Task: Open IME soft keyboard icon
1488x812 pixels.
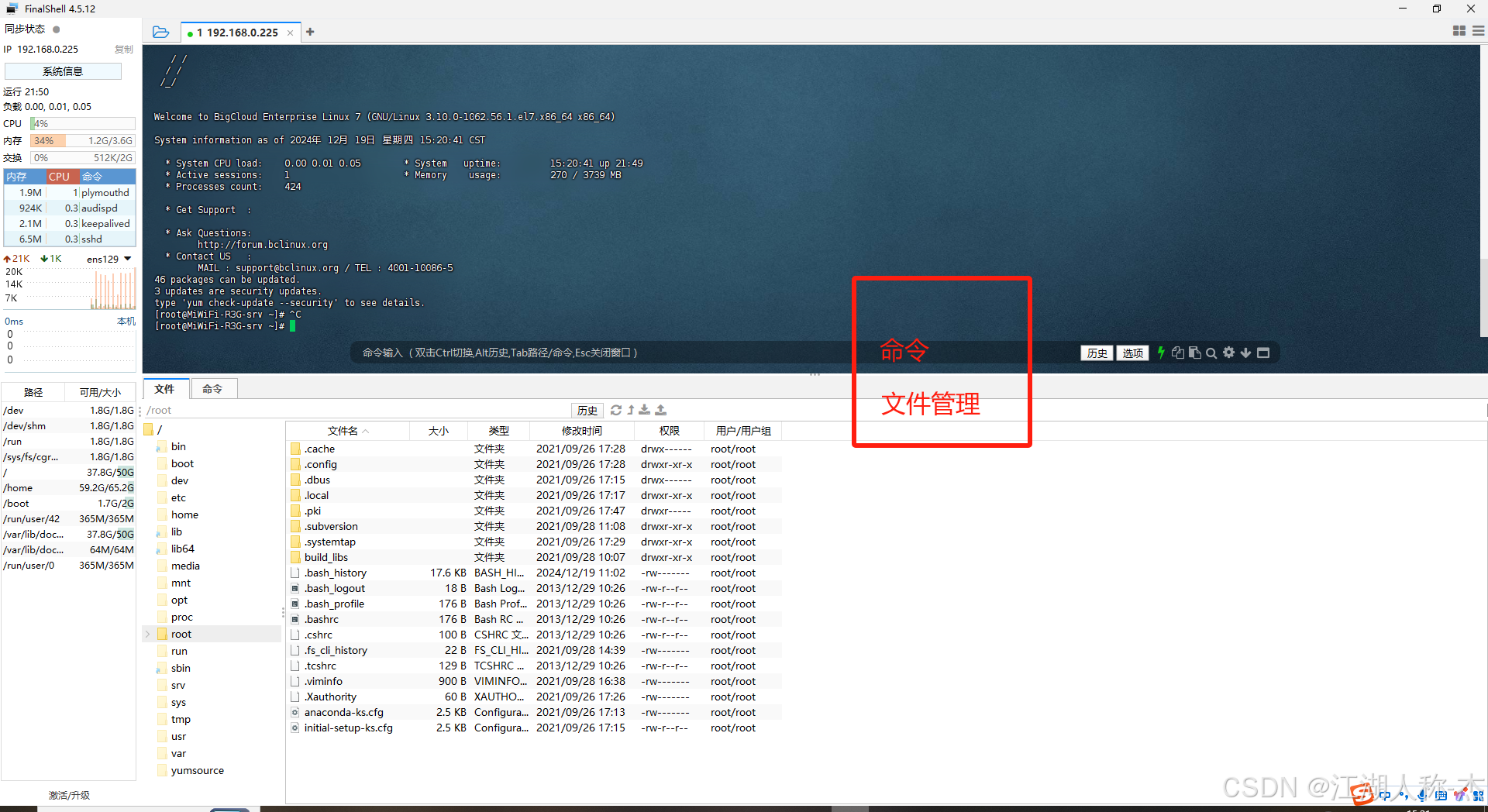Action: click(1441, 795)
